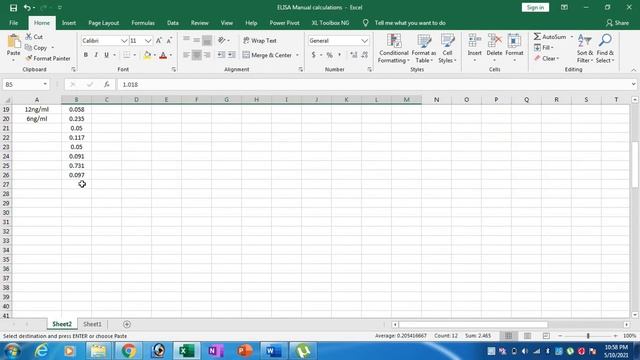
Task: Toggle Wrap Text
Action: click(260, 40)
